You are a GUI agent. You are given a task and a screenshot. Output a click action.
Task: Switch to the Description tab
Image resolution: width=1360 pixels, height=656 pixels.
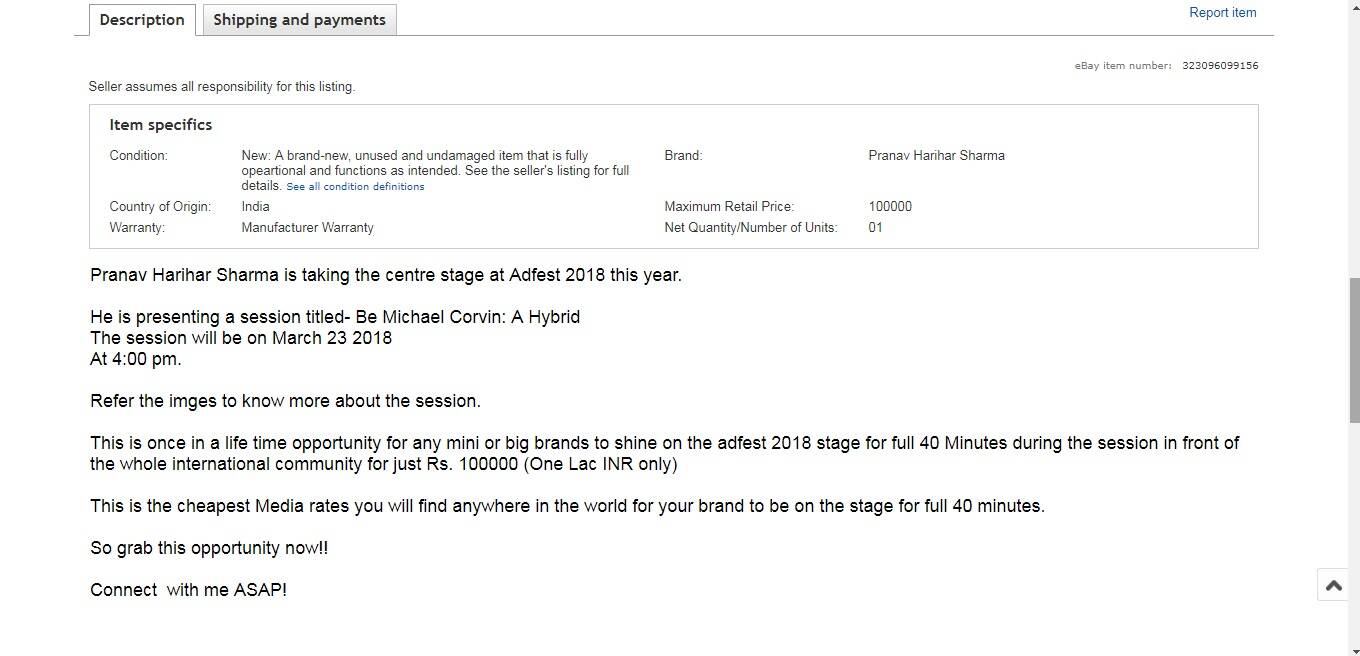(142, 20)
